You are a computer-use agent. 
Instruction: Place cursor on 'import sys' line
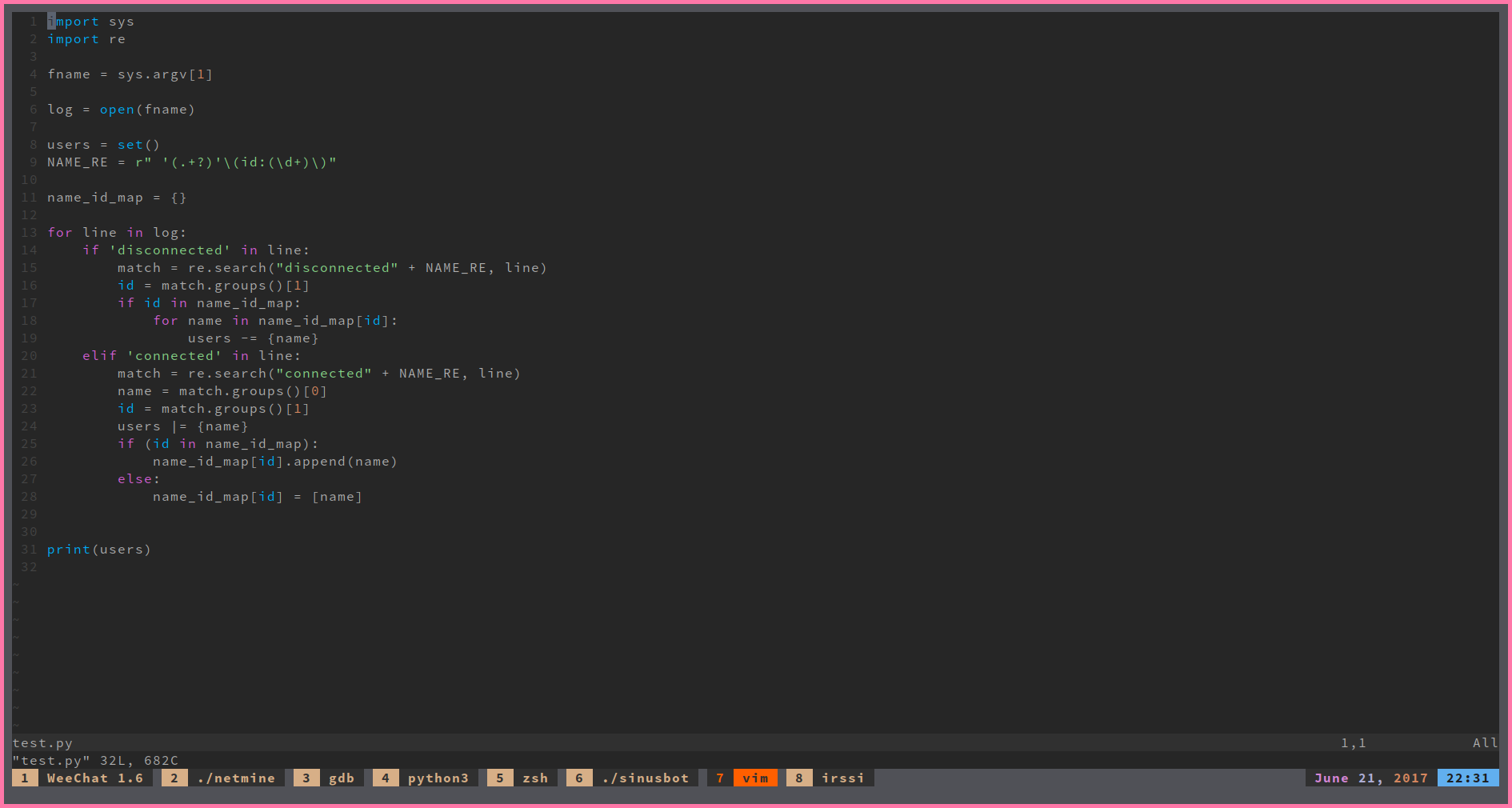click(90, 22)
